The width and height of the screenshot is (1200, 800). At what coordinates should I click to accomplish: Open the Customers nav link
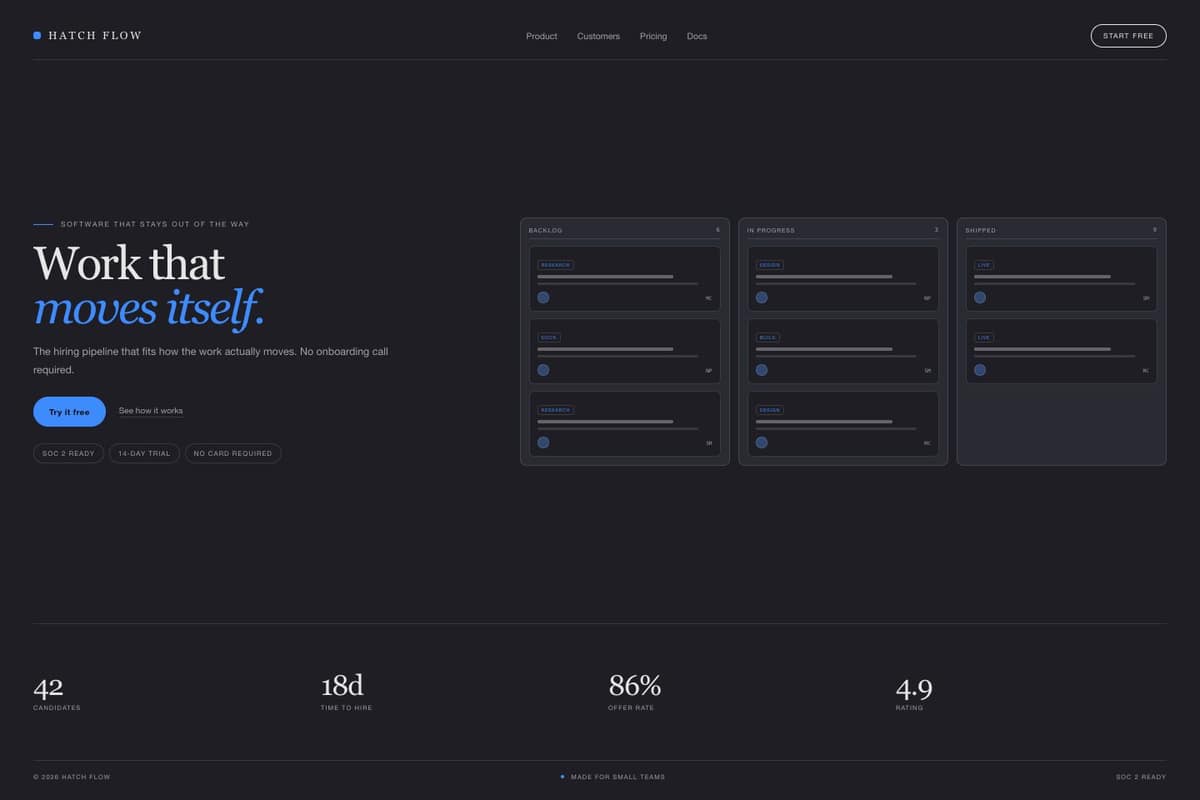pyautogui.click(x=598, y=36)
